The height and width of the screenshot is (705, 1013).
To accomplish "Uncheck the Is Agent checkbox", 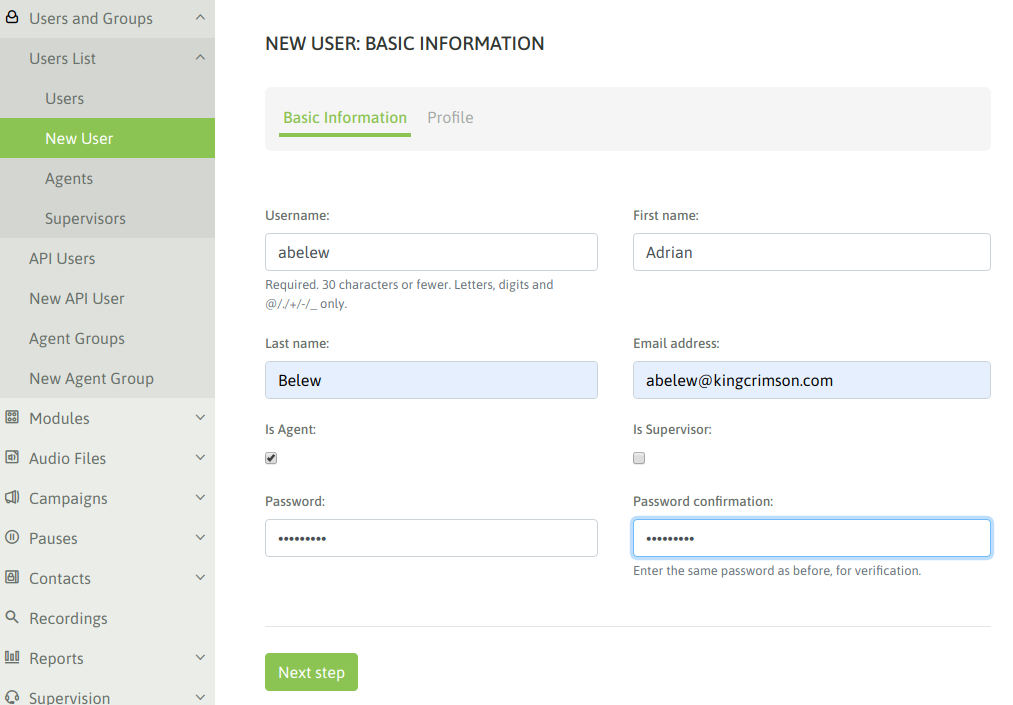I will point(271,458).
